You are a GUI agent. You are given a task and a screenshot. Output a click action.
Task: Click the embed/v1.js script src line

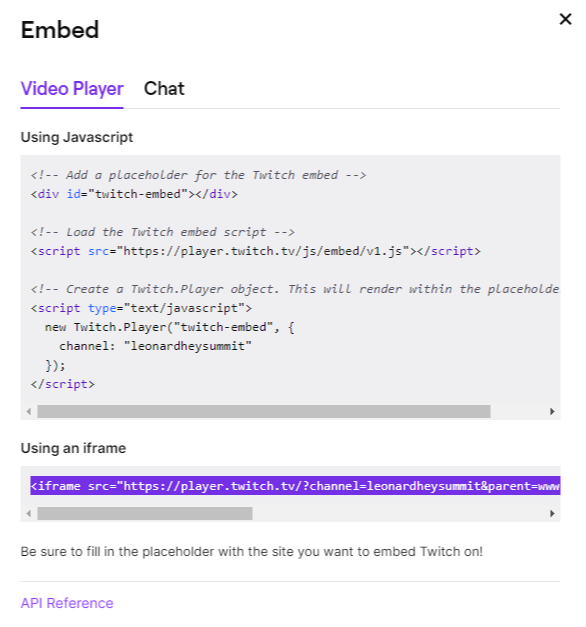[x=256, y=251]
